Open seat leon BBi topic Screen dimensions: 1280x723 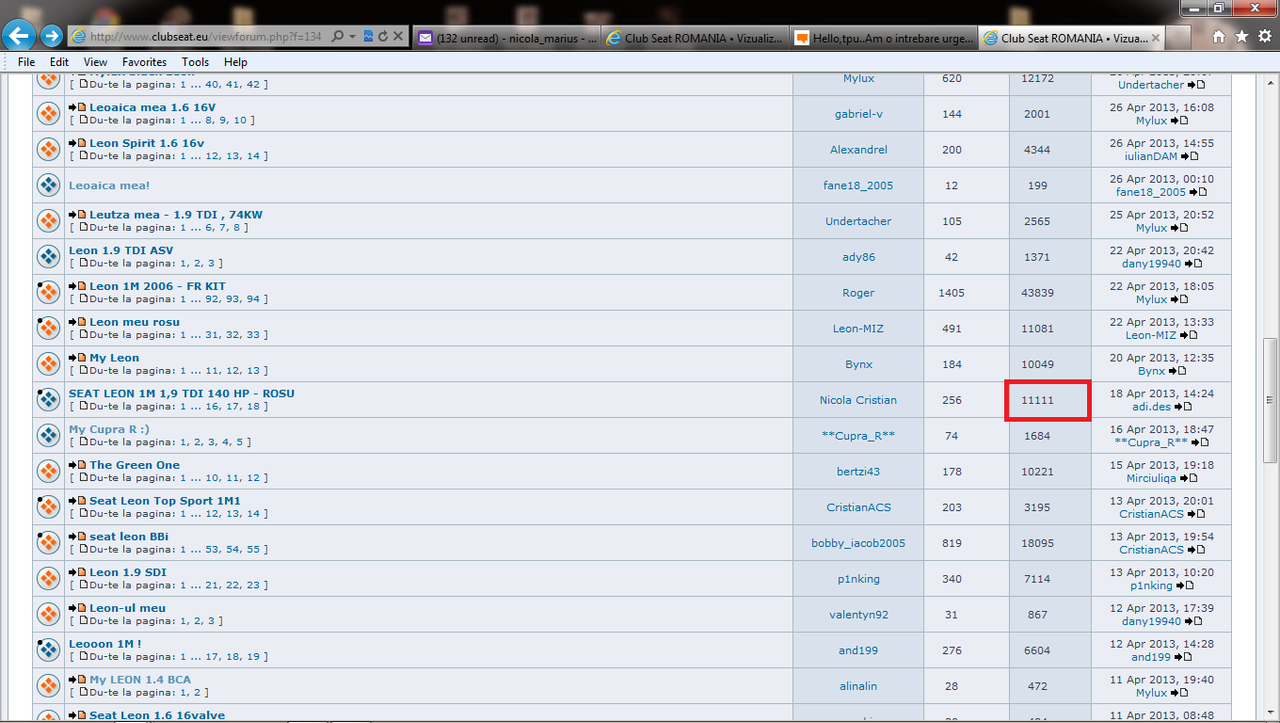coord(129,536)
